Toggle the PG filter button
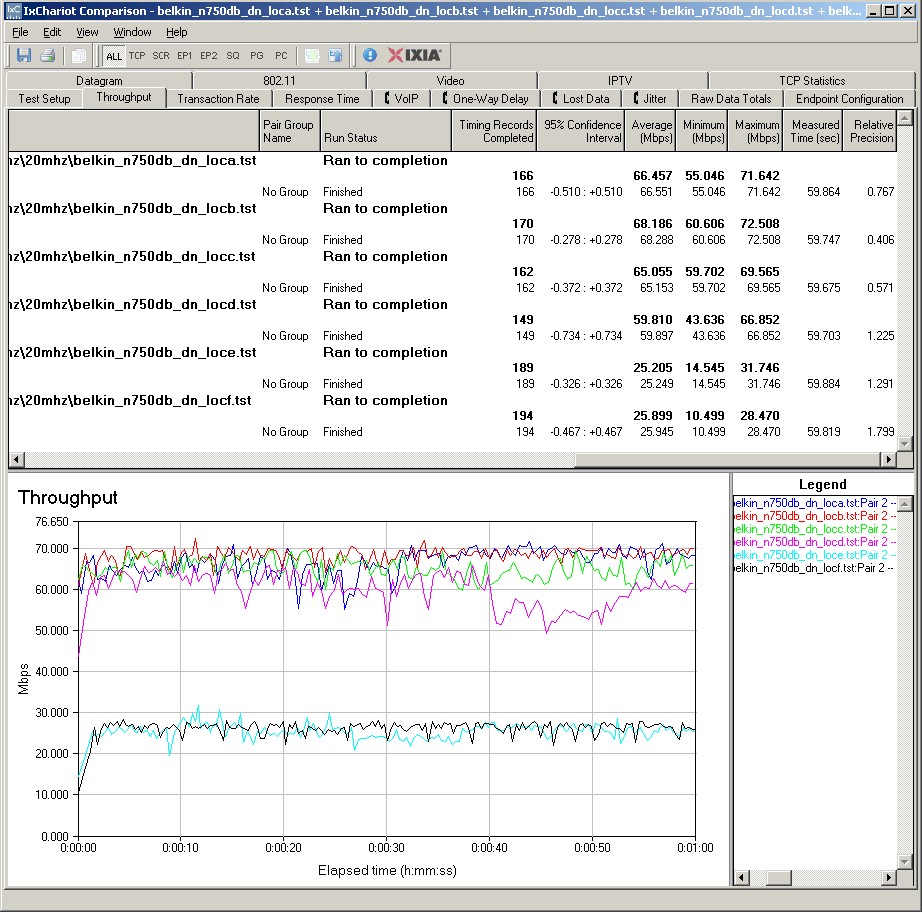 click(257, 56)
